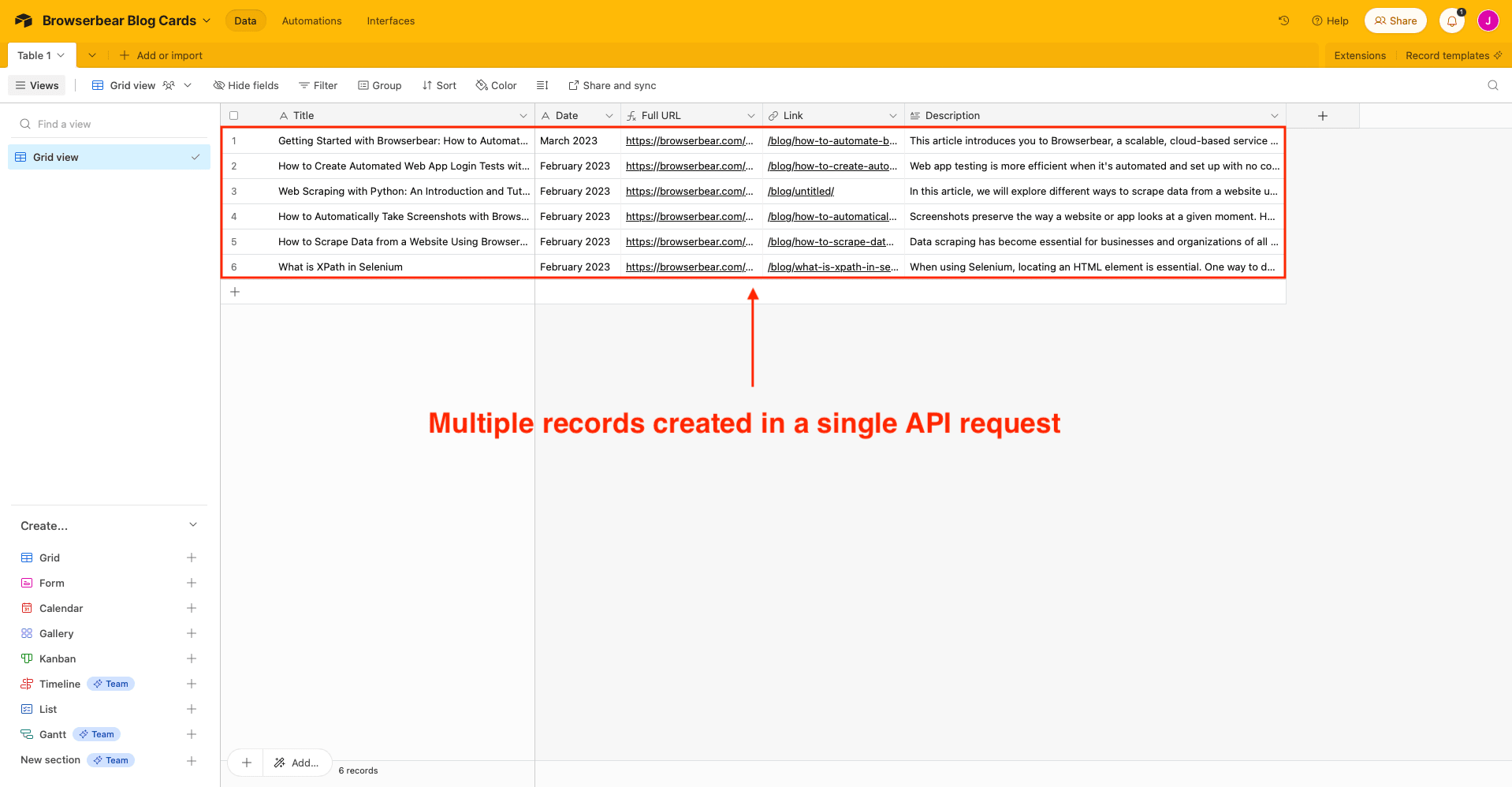The image size is (1512, 787).
Task: Expand the Browserbear Blog Cards base menu
Action: [x=207, y=21]
